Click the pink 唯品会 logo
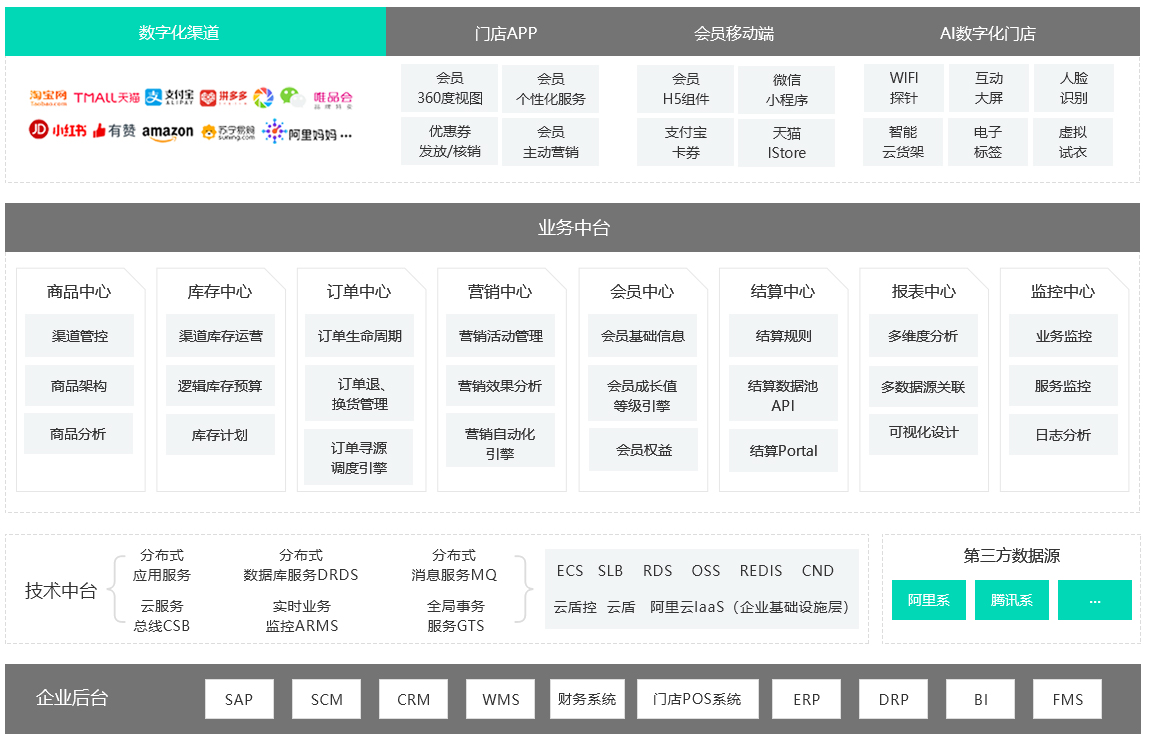This screenshot has width=1149, height=746. tap(333, 99)
